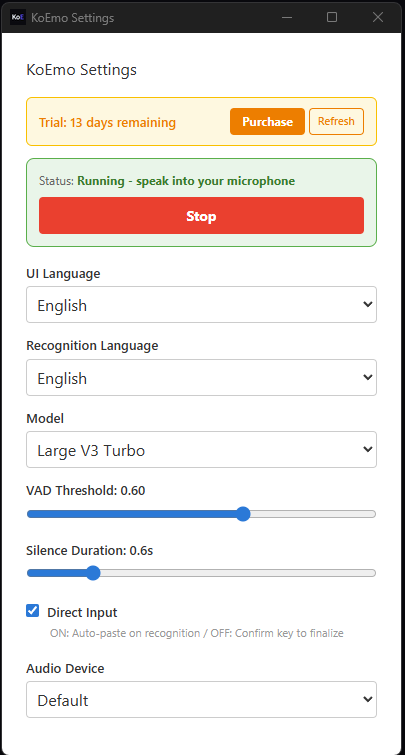Screen dimensions: 405x755
Task: Click the 'Trial: 13 days remaining' text
Action: [x=107, y=122]
